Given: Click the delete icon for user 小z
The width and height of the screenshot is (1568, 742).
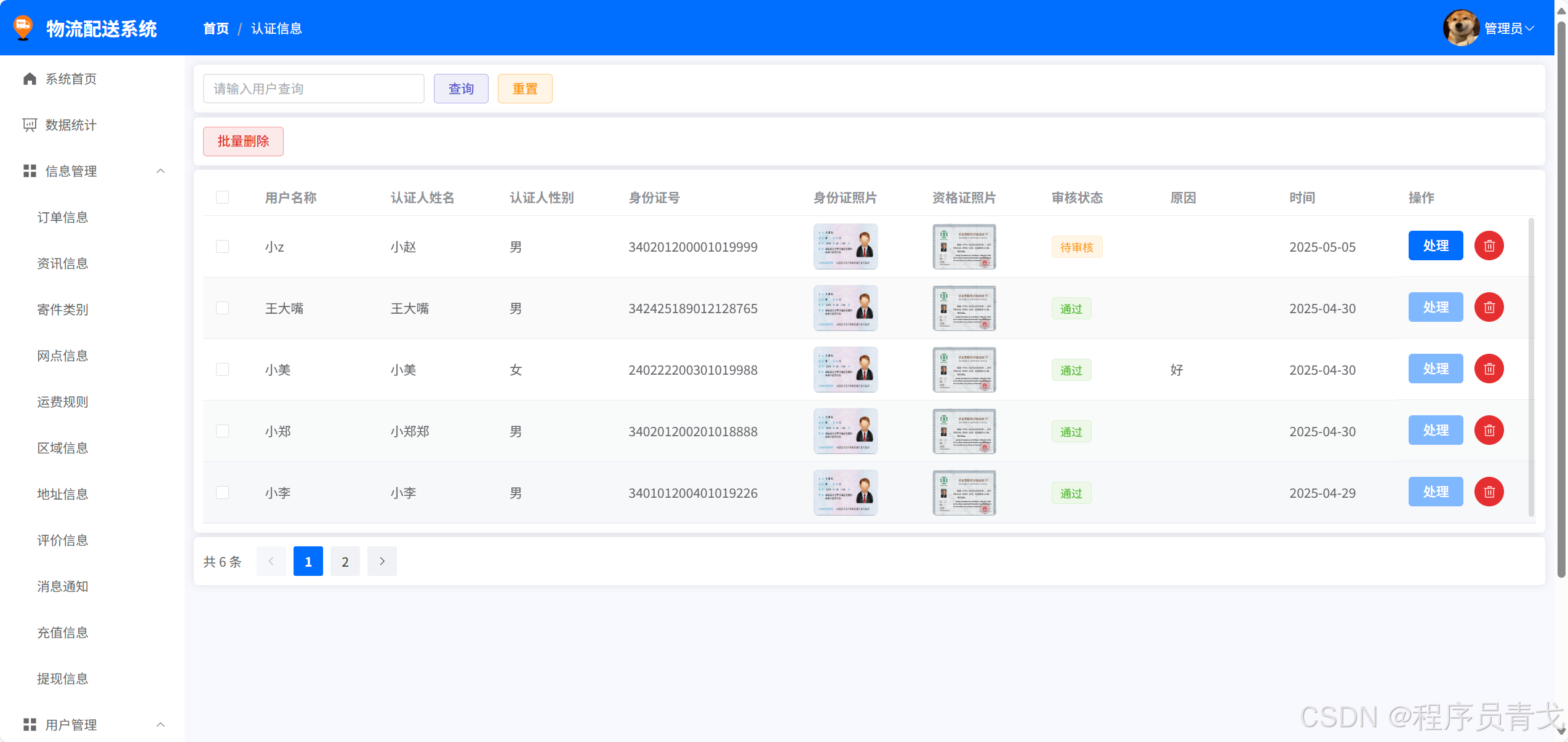Looking at the screenshot, I should [x=1489, y=246].
